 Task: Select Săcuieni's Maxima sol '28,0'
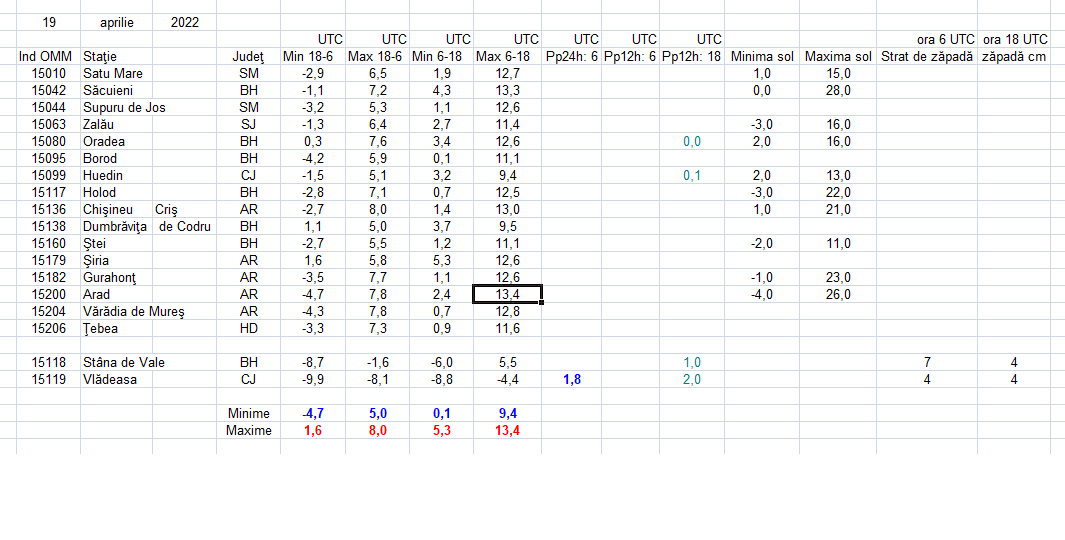click(x=838, y=90)
